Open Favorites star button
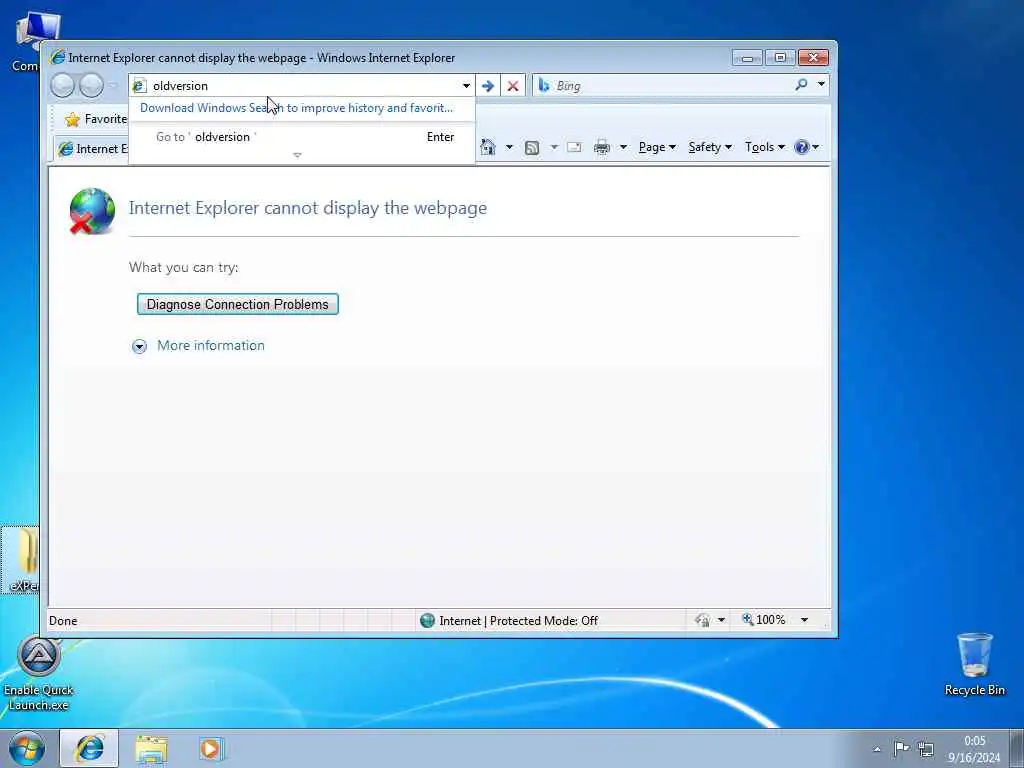This screenshot has width=1024, height=768. pos(95,119)
